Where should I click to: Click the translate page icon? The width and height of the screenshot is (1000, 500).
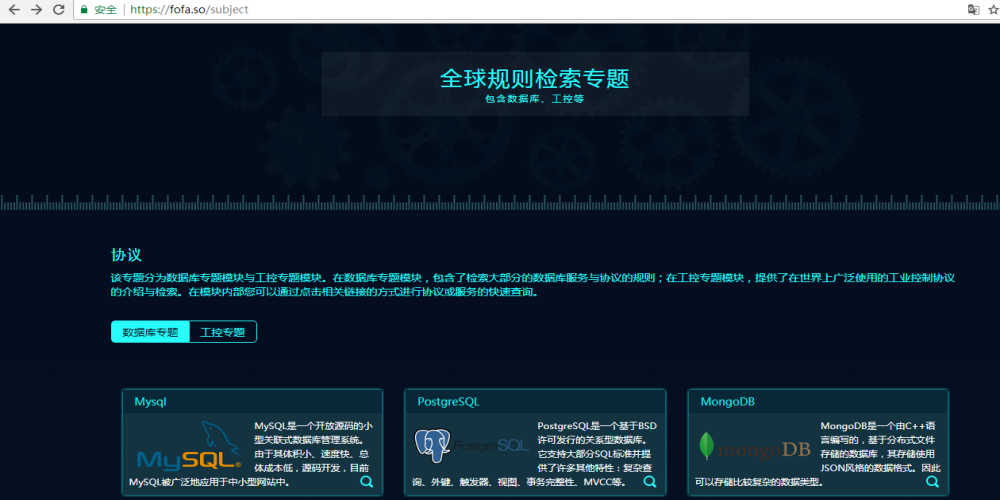pyautogui.click(x=973, y=10)
